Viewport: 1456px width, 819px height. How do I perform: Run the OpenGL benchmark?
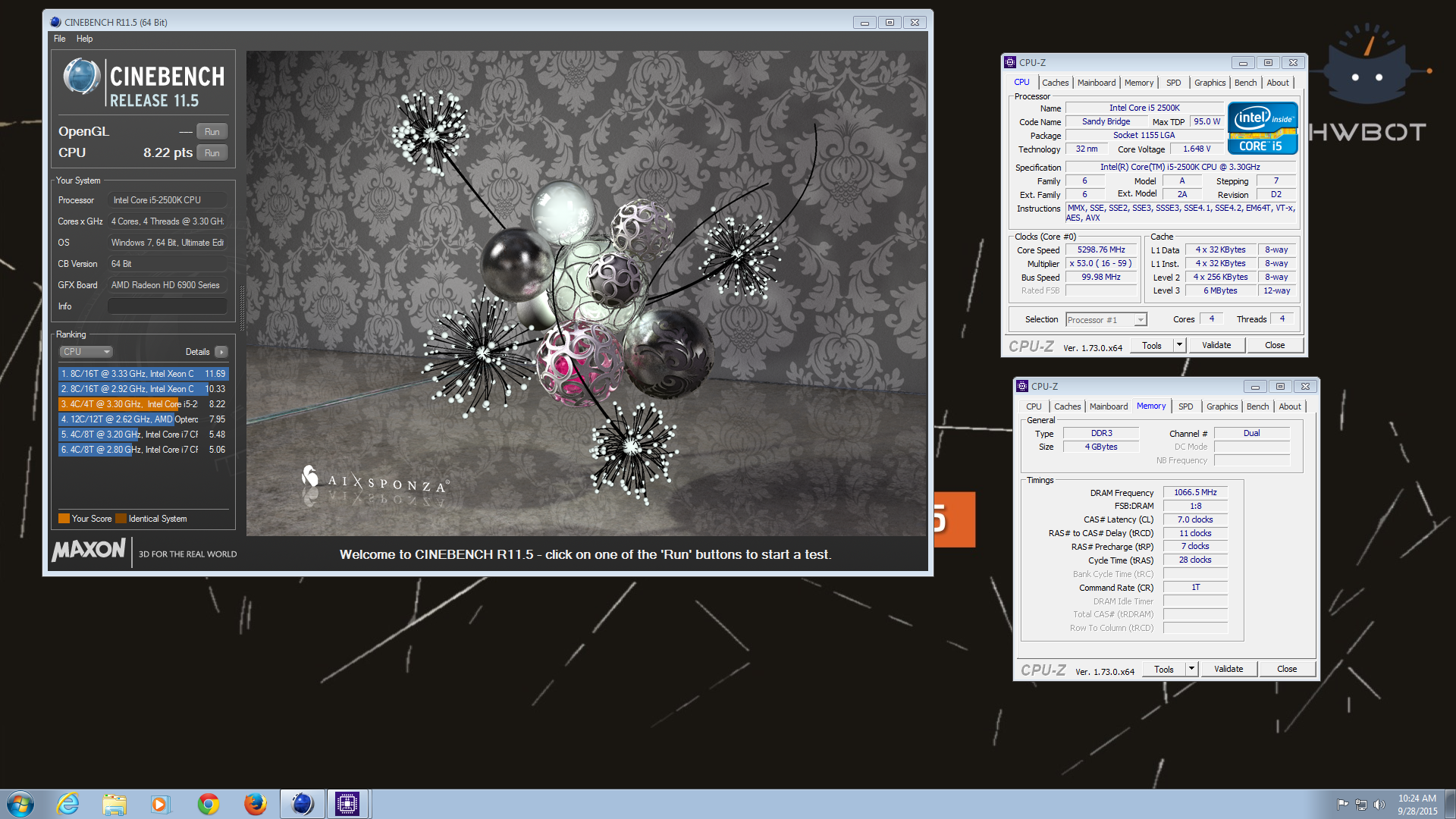212,131
